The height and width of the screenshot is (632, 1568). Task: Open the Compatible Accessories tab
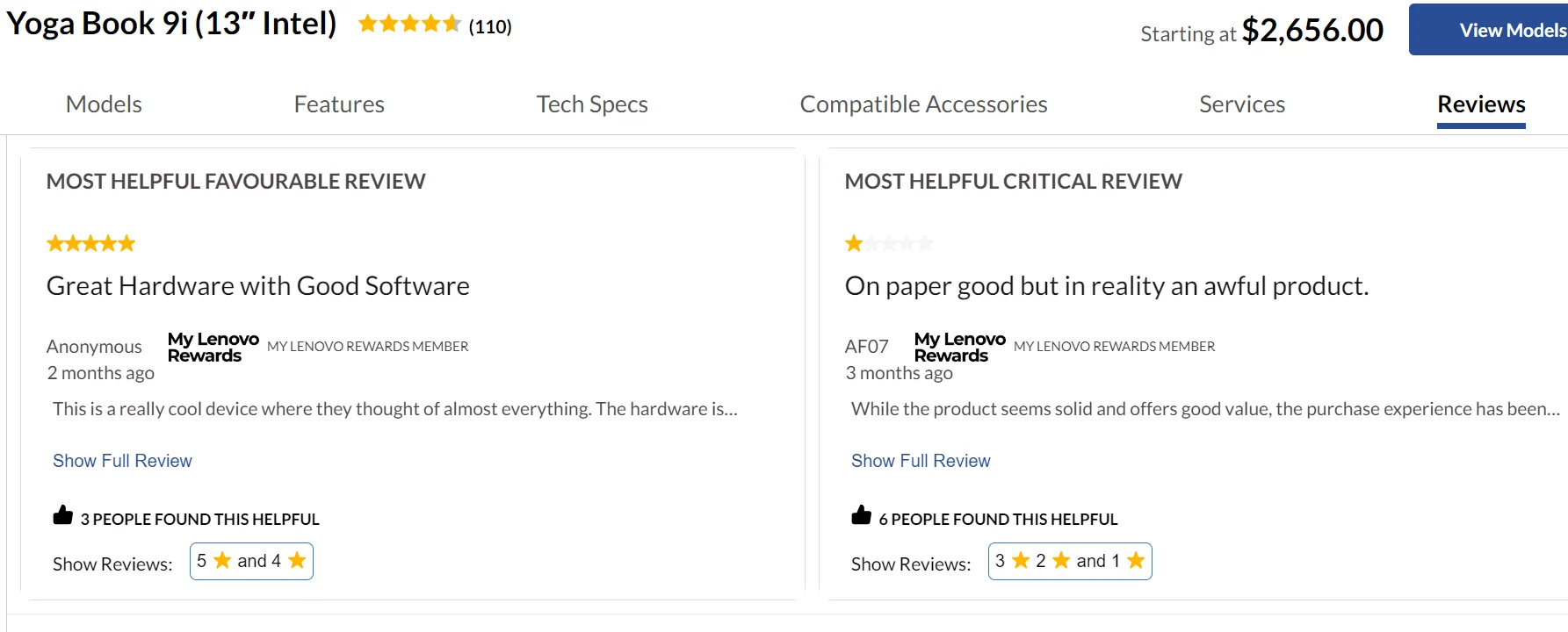pos(923,104)
